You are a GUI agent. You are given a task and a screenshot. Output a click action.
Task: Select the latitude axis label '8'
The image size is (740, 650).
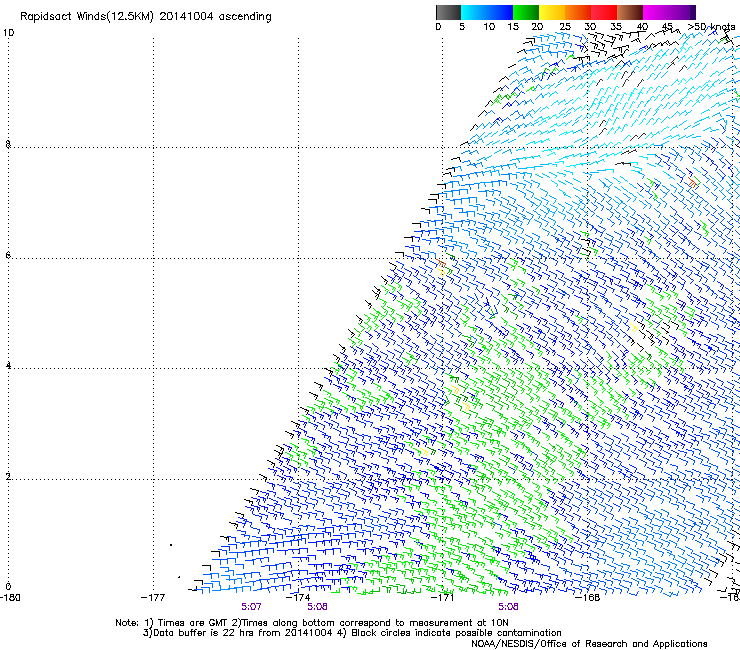(8, 144)
